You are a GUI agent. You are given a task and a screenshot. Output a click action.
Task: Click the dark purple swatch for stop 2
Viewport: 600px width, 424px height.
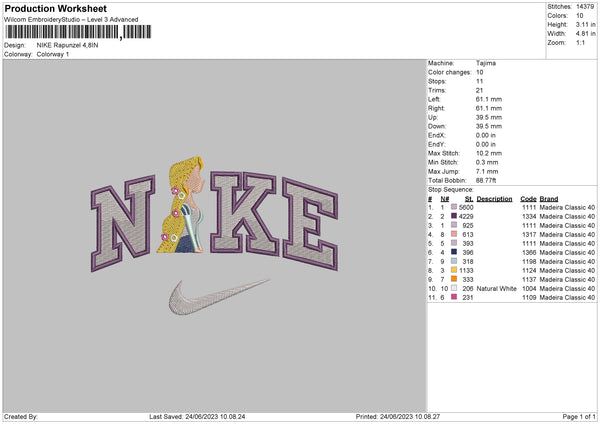[454, 216]
